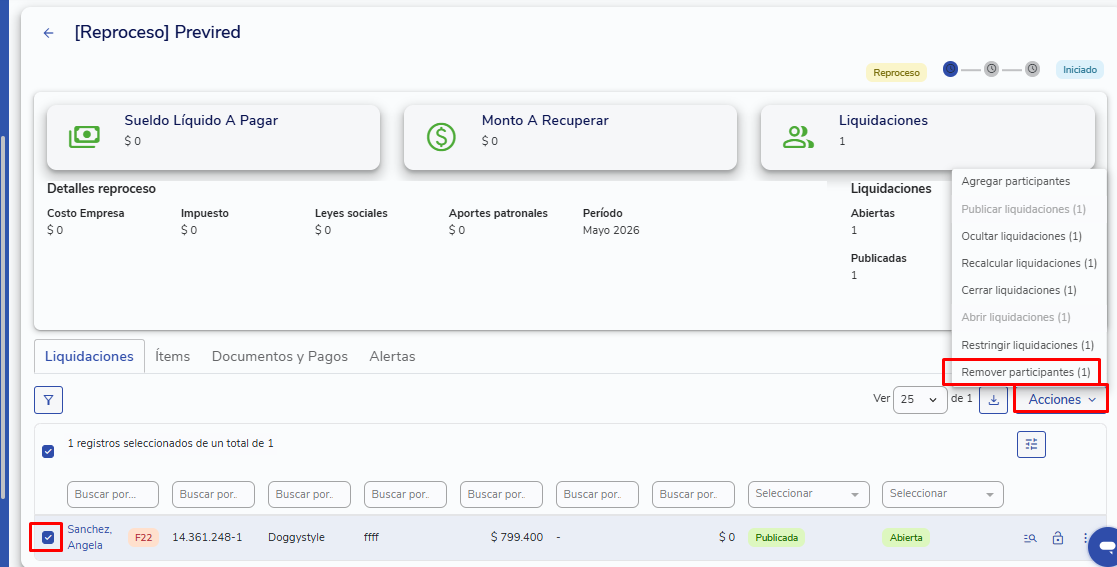Click the Abierta status badge

coord(906,538)
